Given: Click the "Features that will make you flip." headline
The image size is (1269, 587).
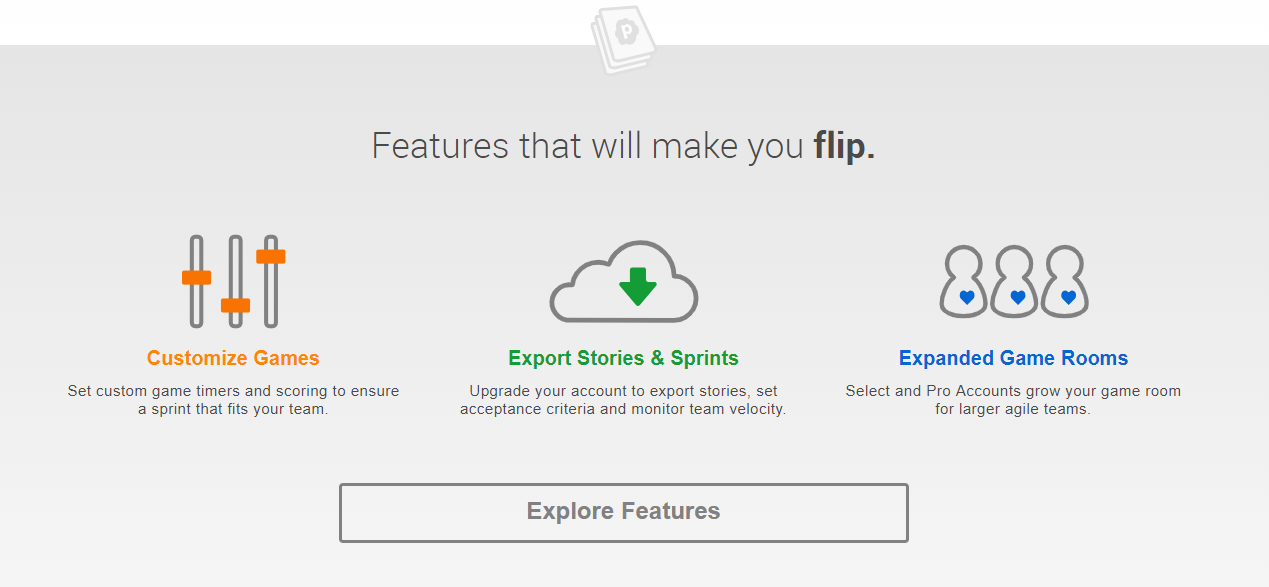Looking at the screenshot, I should pos(623,146).
